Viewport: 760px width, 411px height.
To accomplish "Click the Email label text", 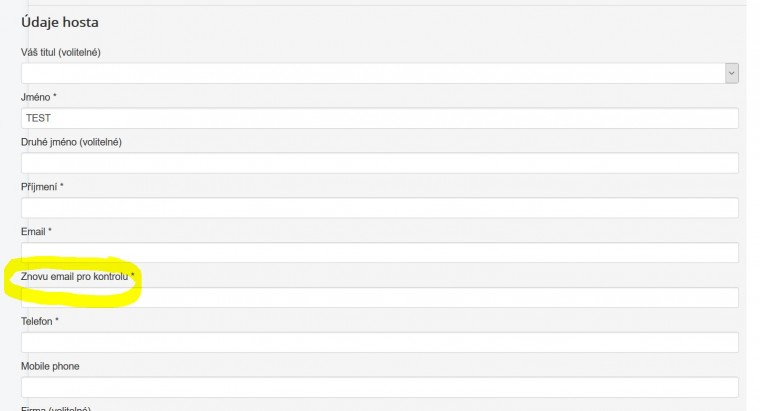I will coord(36,231).
